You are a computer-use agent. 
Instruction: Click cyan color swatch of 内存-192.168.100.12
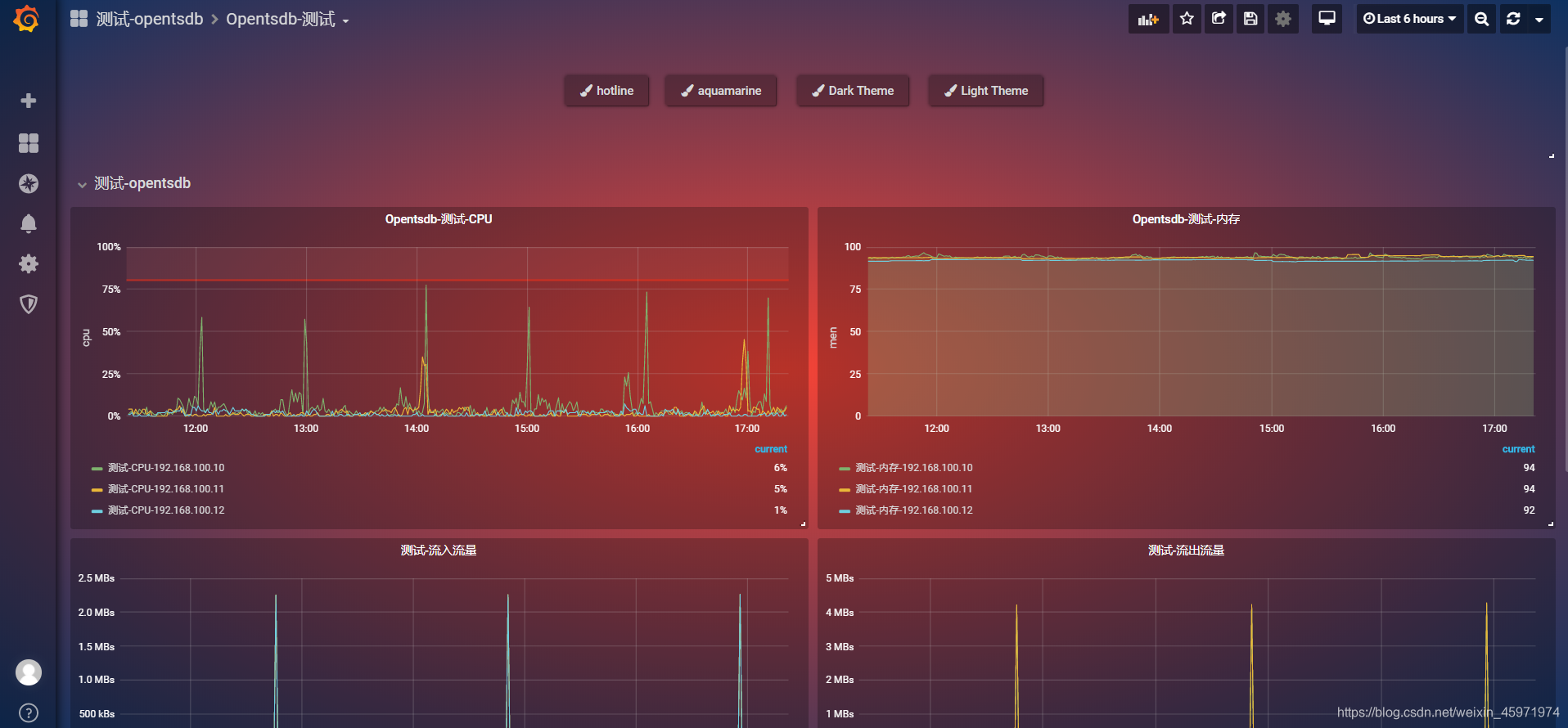click(845, 511)
